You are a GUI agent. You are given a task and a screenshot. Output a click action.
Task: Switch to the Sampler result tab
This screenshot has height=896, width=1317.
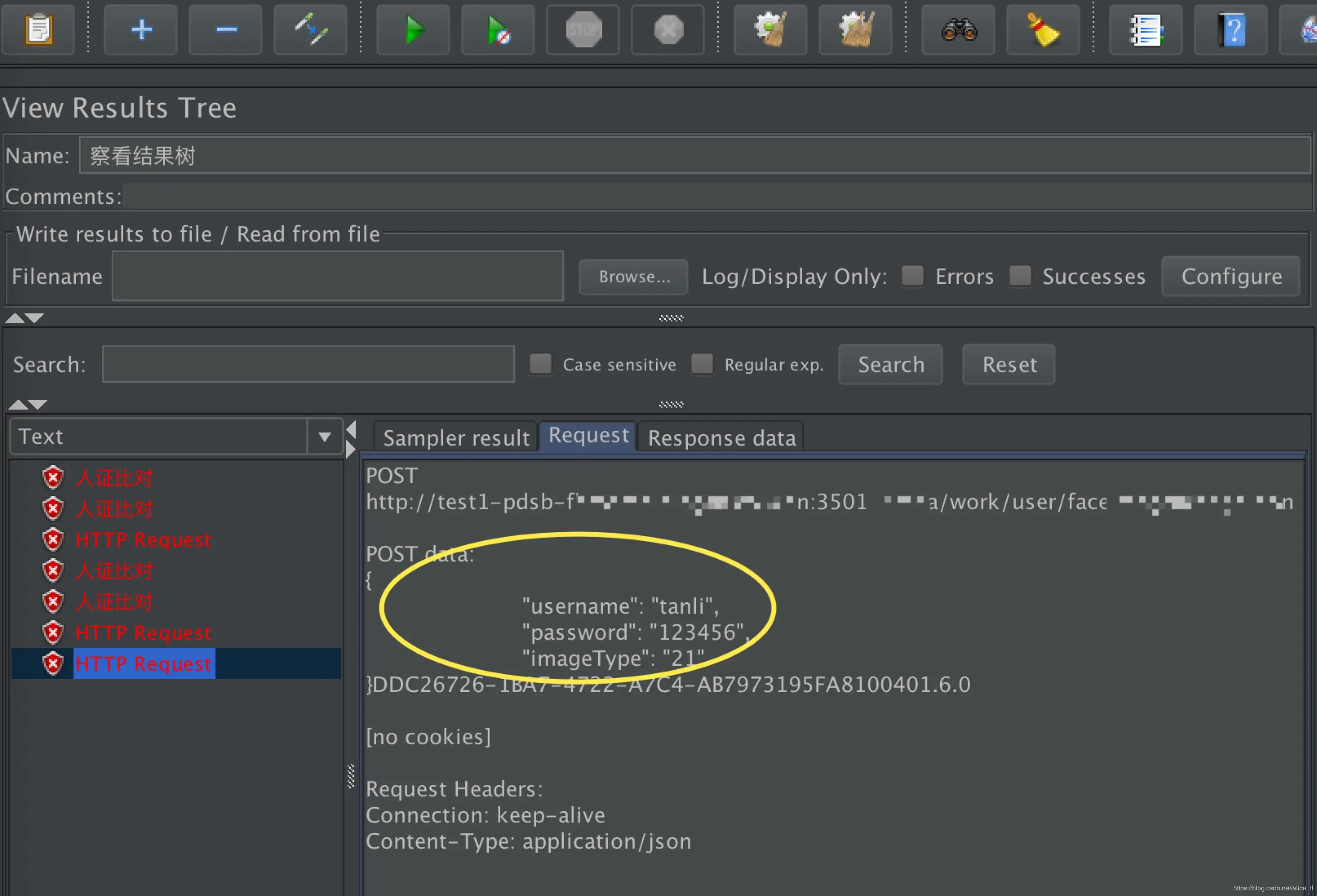tap(456, 437)
